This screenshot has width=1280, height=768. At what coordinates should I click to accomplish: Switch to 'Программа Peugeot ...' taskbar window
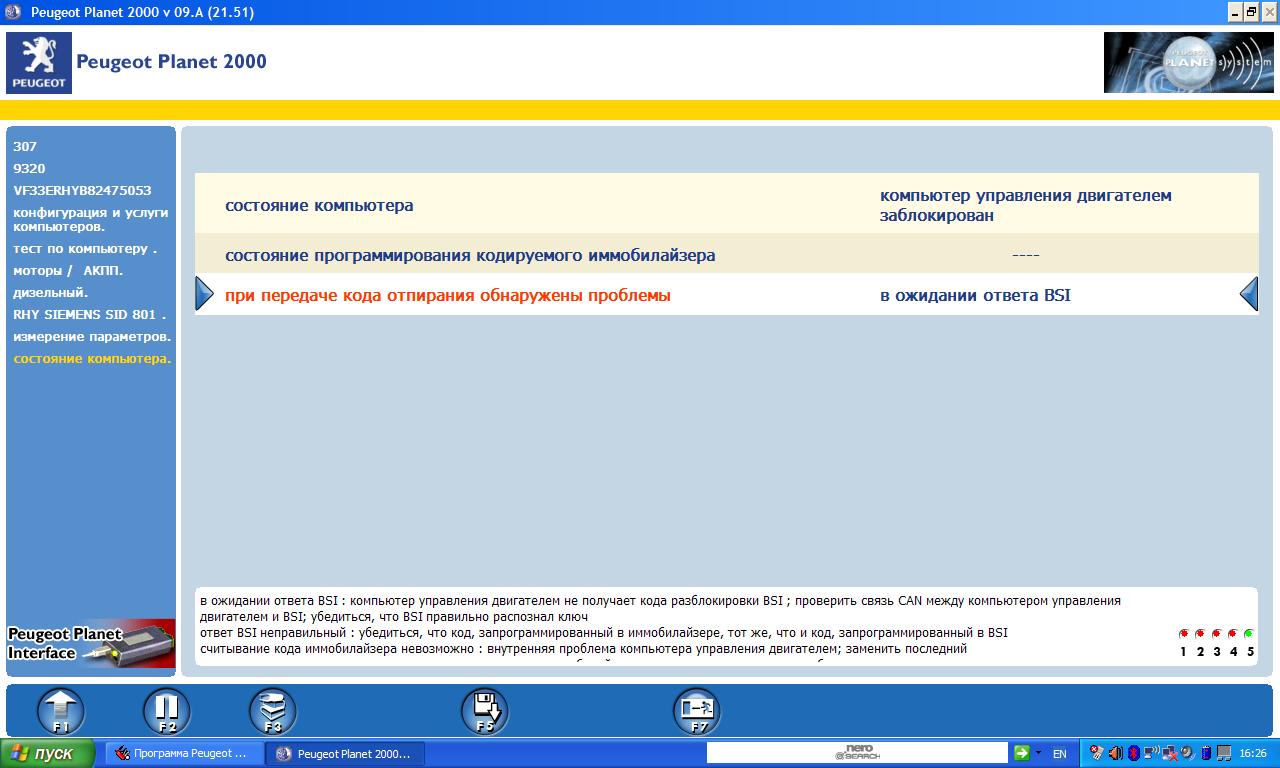184,753
